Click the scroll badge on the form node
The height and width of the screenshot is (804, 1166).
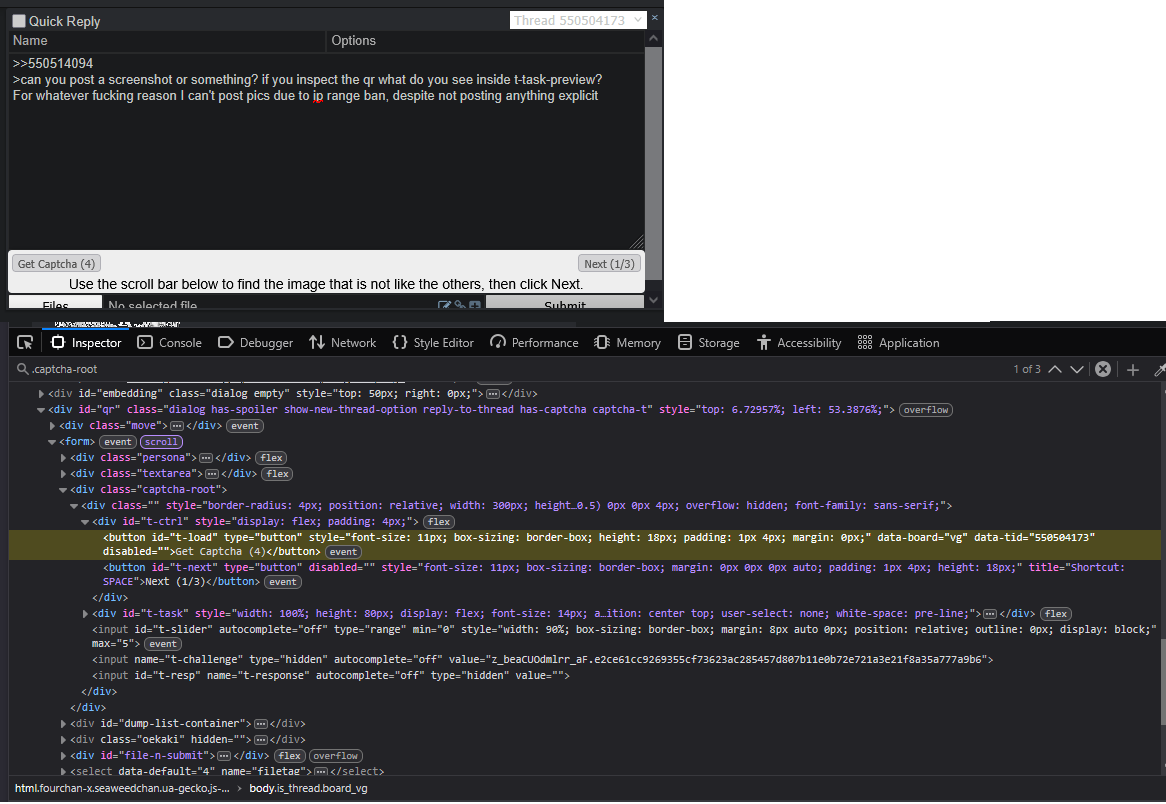point(161,442)
